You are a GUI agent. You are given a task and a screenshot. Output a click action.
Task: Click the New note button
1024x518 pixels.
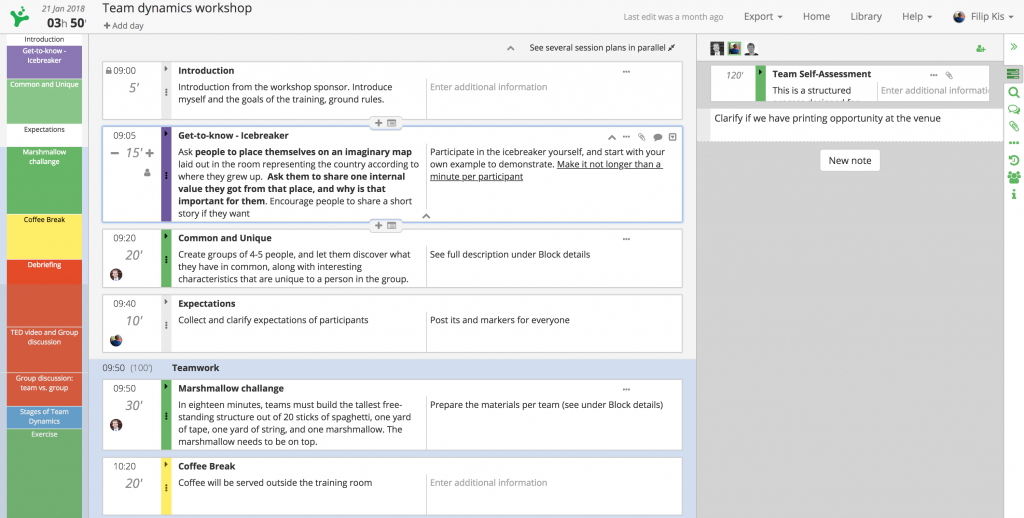click(849, 161)
